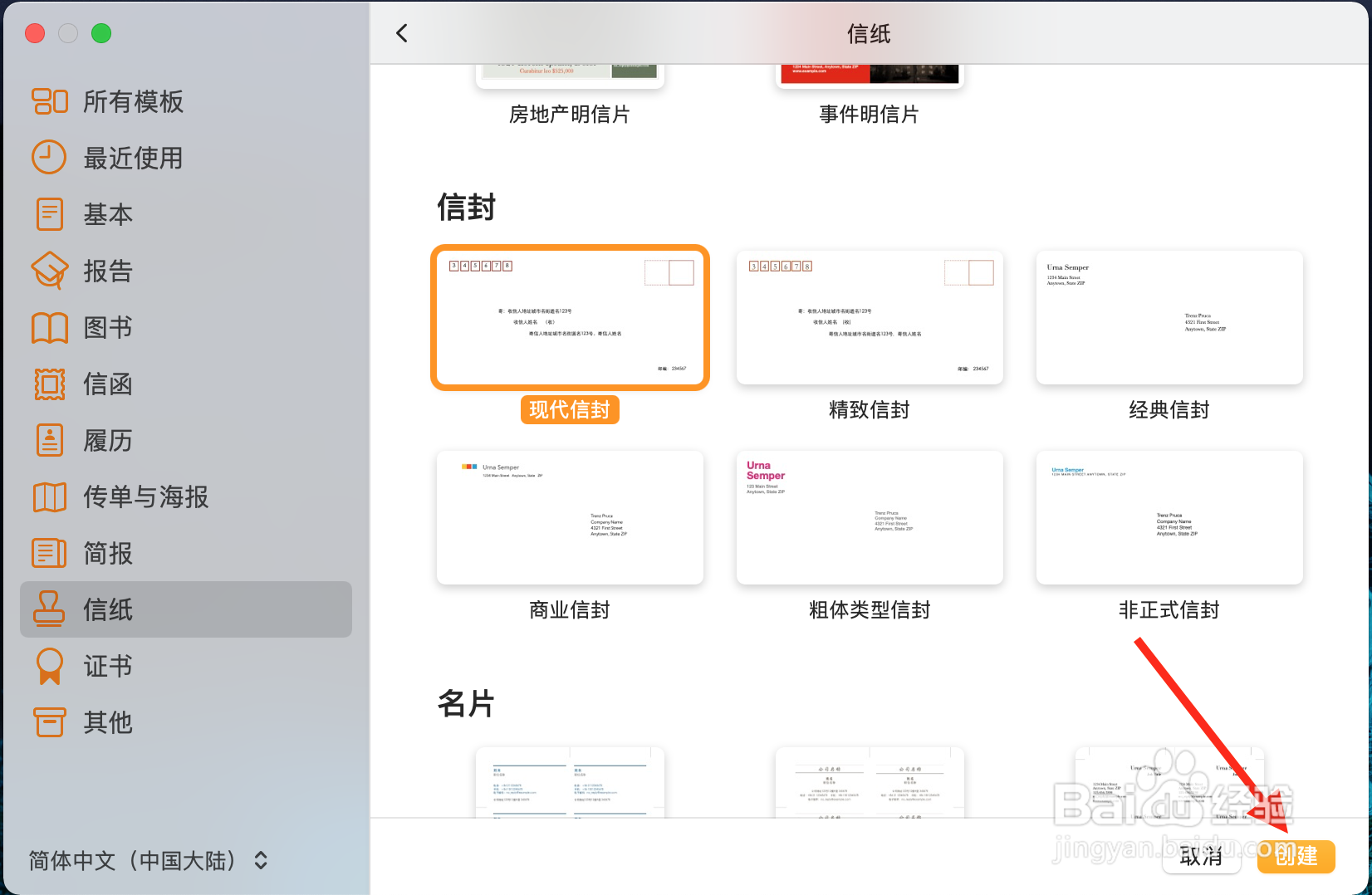The width and height of the screenshot is (1372, 895).
Task: Select the 精致信封 template
Action: [x=869, y=318]
